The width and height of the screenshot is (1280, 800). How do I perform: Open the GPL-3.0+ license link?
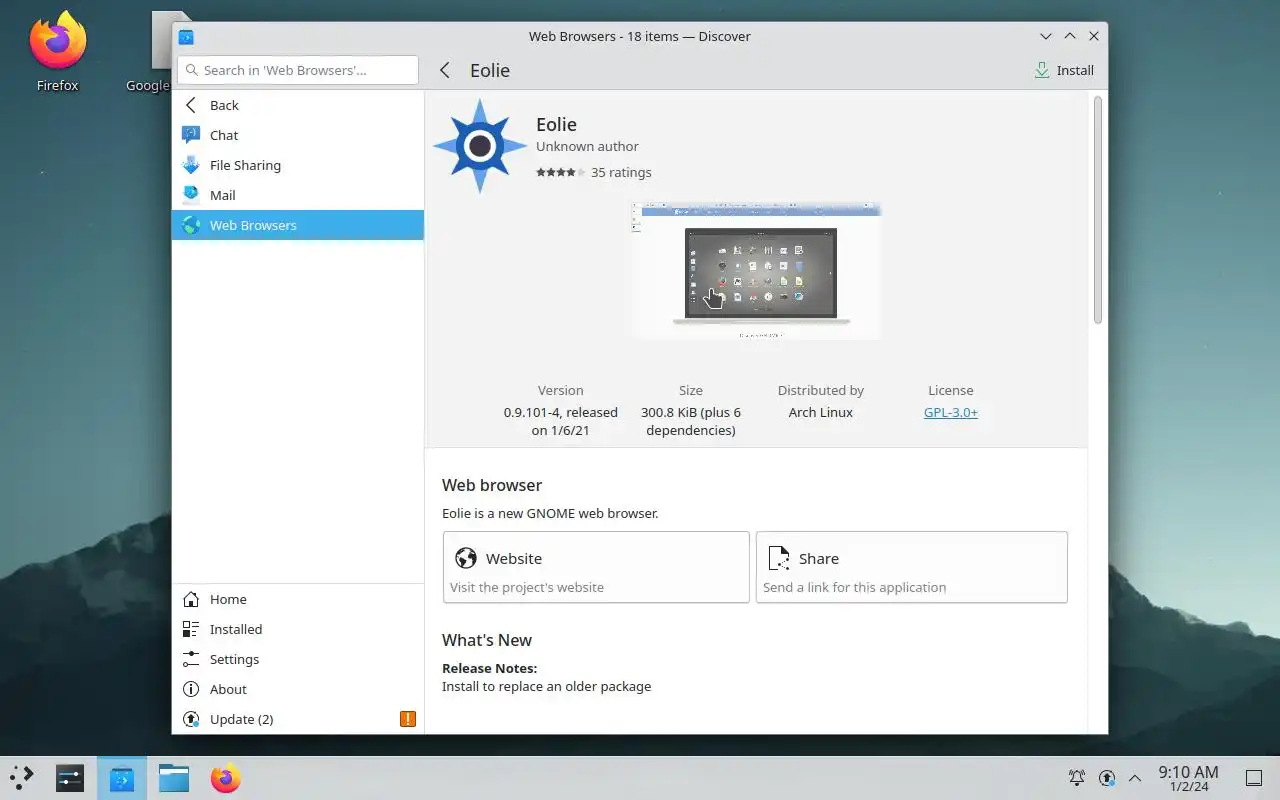(x=951, y=412)
